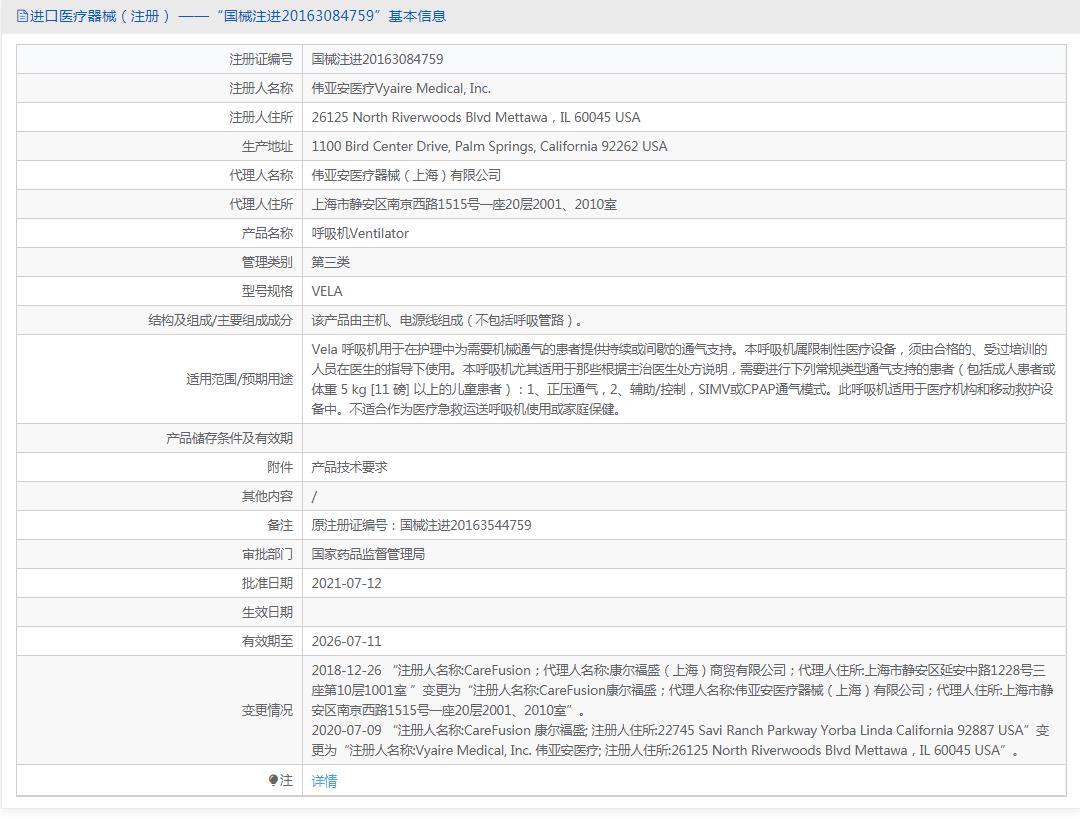This screenshot has width=1080, height=819.
Task: Click the page title 进口医疗器械（注册）基本信息
Action: (x=238, y=16)
